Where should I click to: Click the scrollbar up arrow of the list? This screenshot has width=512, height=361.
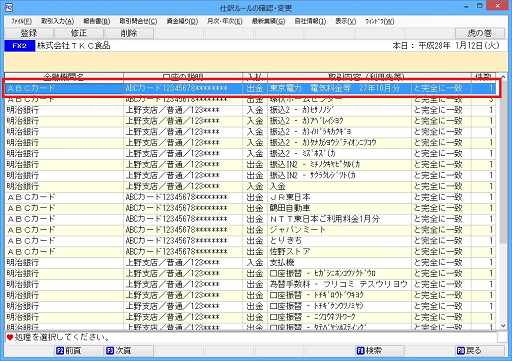click(x=503, y=77)
